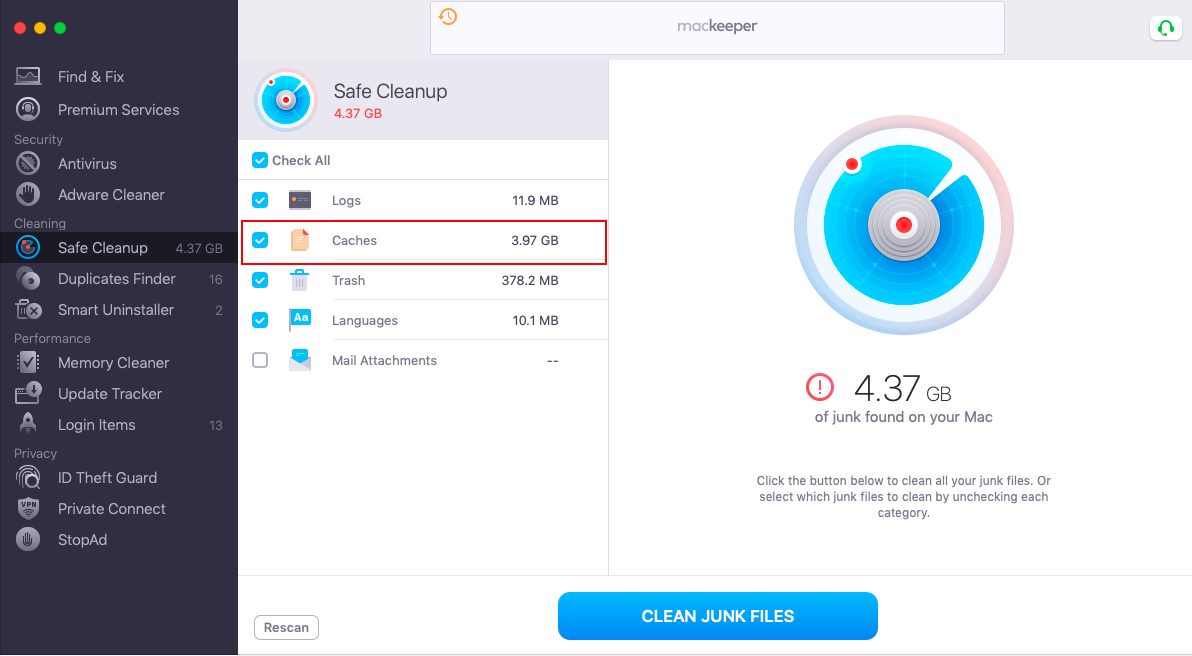Click the Logs category icon
The height and width of the screenshot is (656, 1192).
coord(300,200)
